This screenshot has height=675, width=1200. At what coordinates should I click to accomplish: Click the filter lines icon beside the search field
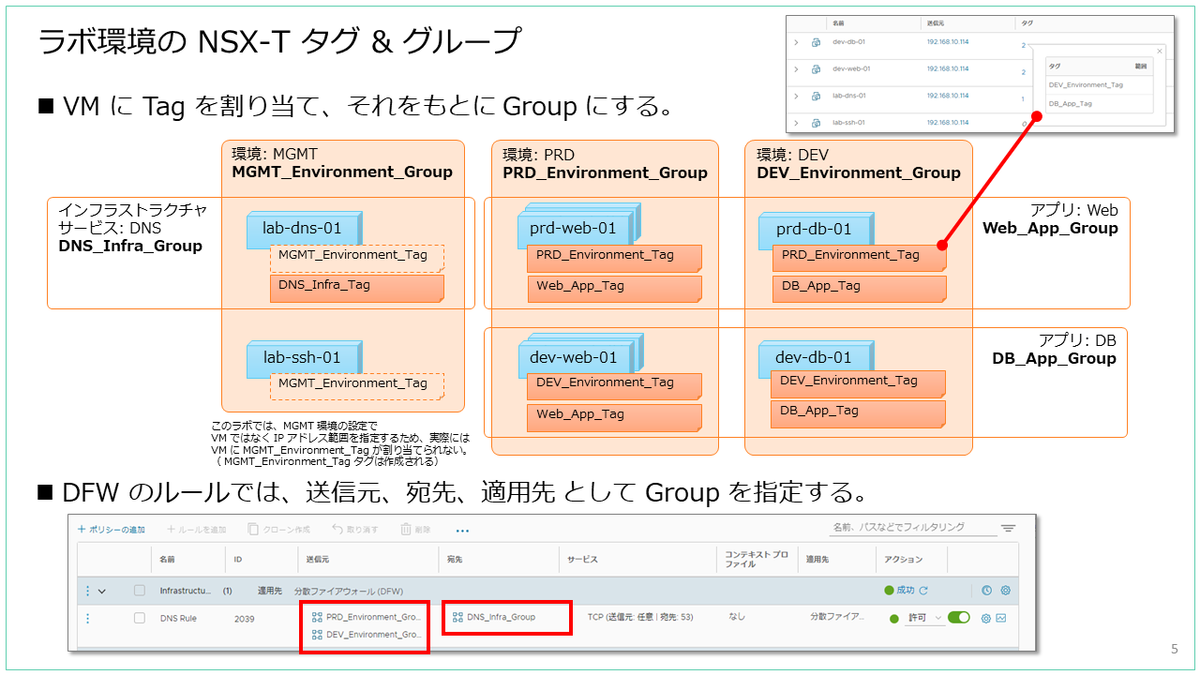pyautogui.click(x=1008, y=528)
